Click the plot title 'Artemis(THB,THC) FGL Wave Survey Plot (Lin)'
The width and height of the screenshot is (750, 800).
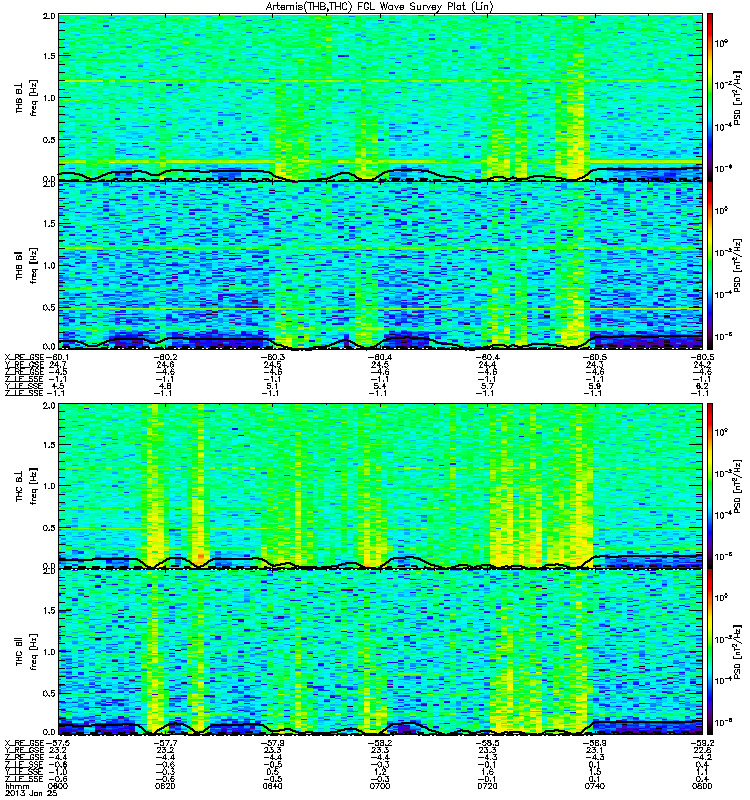(x=380, y=7)
